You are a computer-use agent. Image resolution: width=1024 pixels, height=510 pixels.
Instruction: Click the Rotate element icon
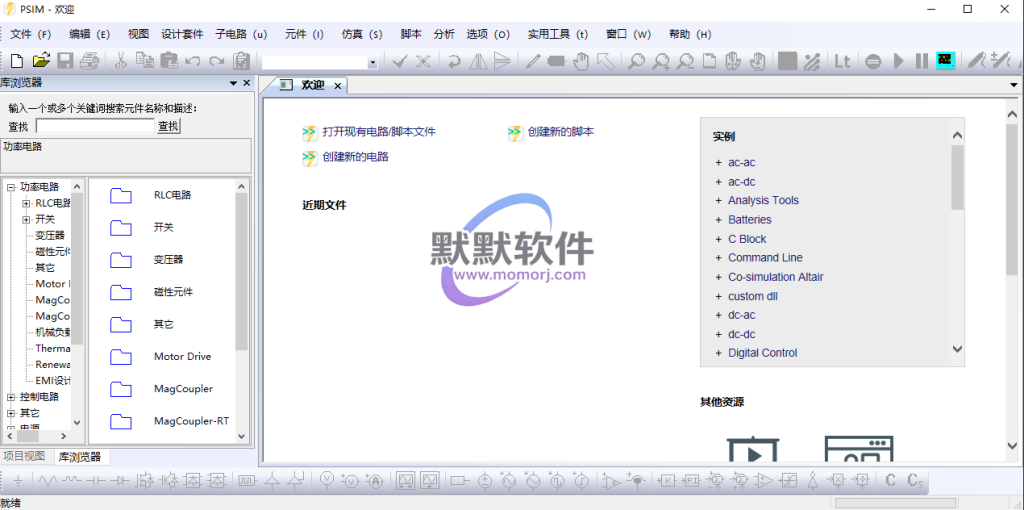454,61
